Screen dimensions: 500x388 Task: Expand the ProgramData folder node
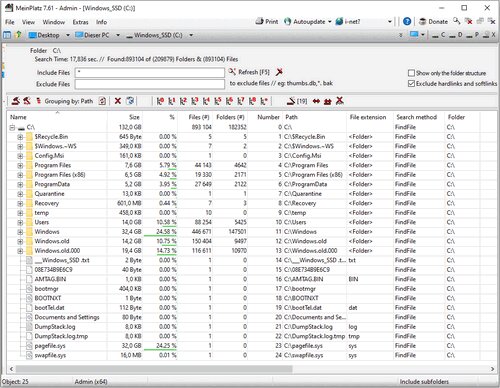(20, 184)
